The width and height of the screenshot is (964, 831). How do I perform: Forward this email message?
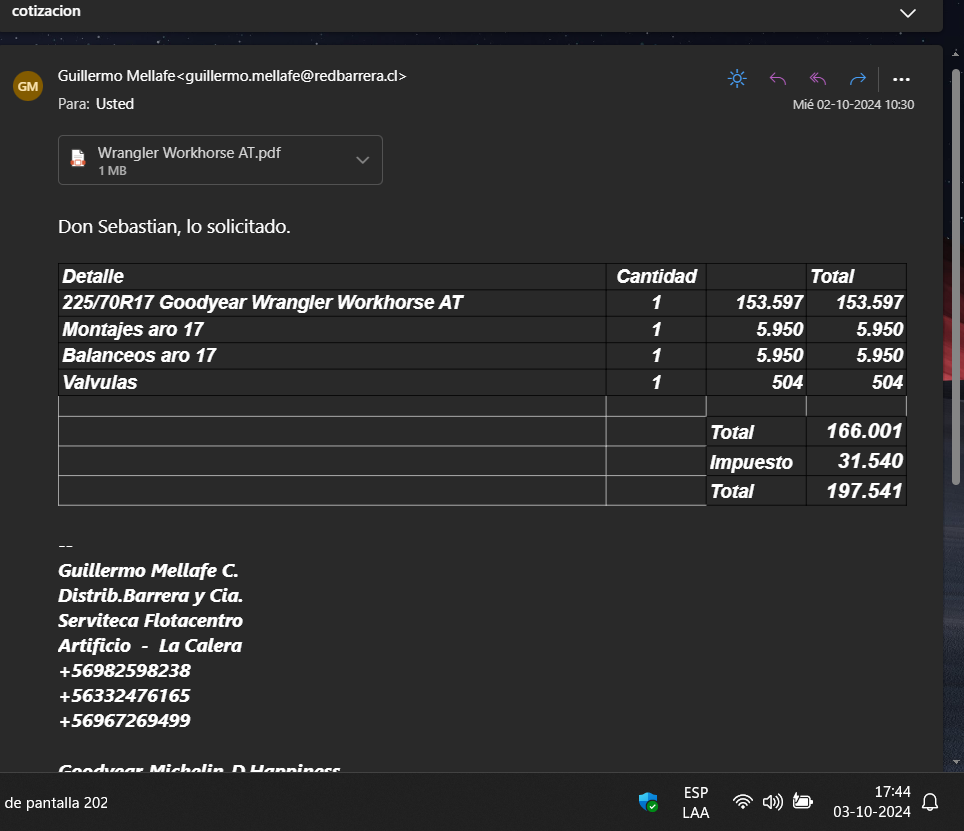point(858,79)
